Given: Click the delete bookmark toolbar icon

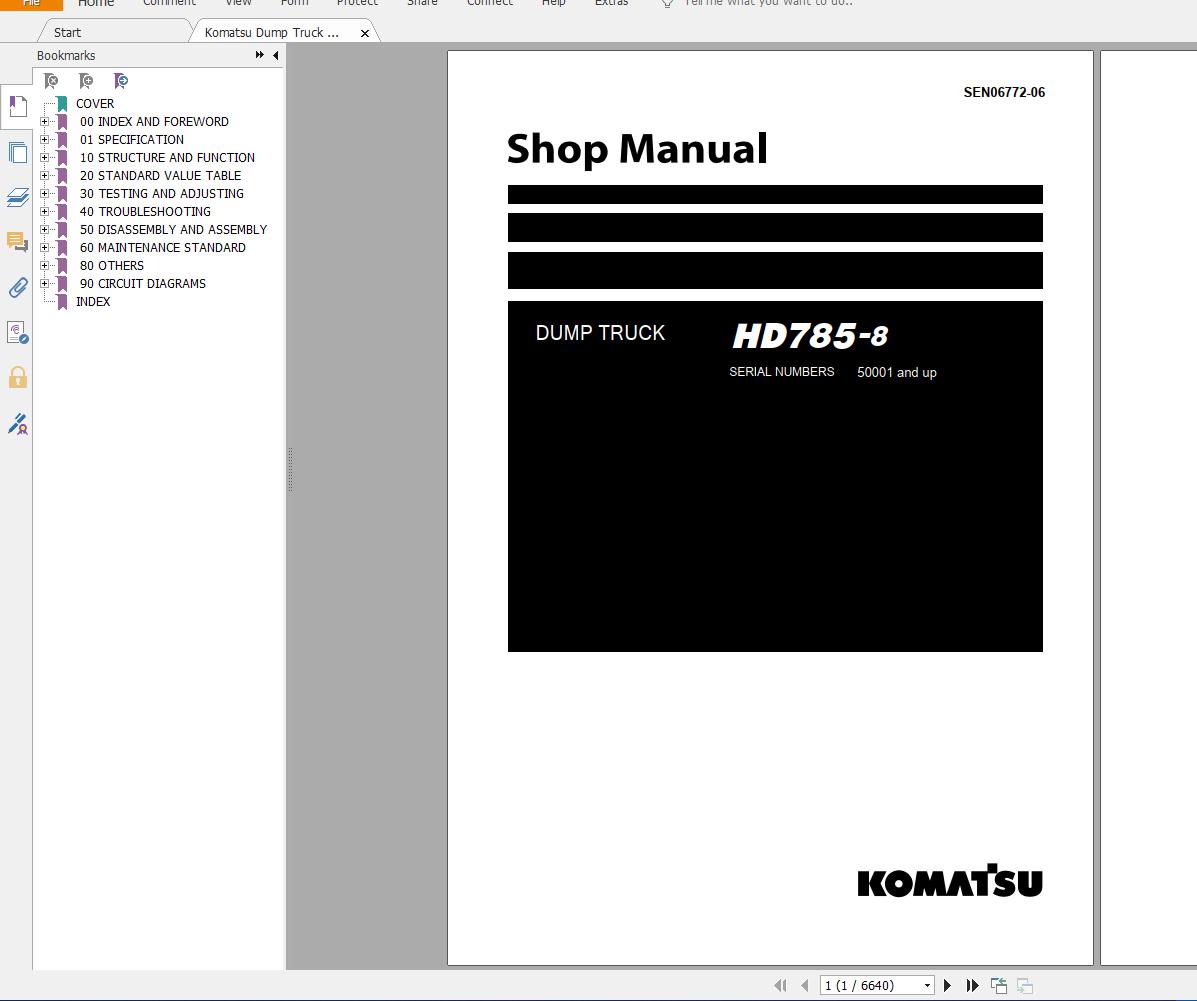Looking at the screenshot, I should [x=51, y=81].
